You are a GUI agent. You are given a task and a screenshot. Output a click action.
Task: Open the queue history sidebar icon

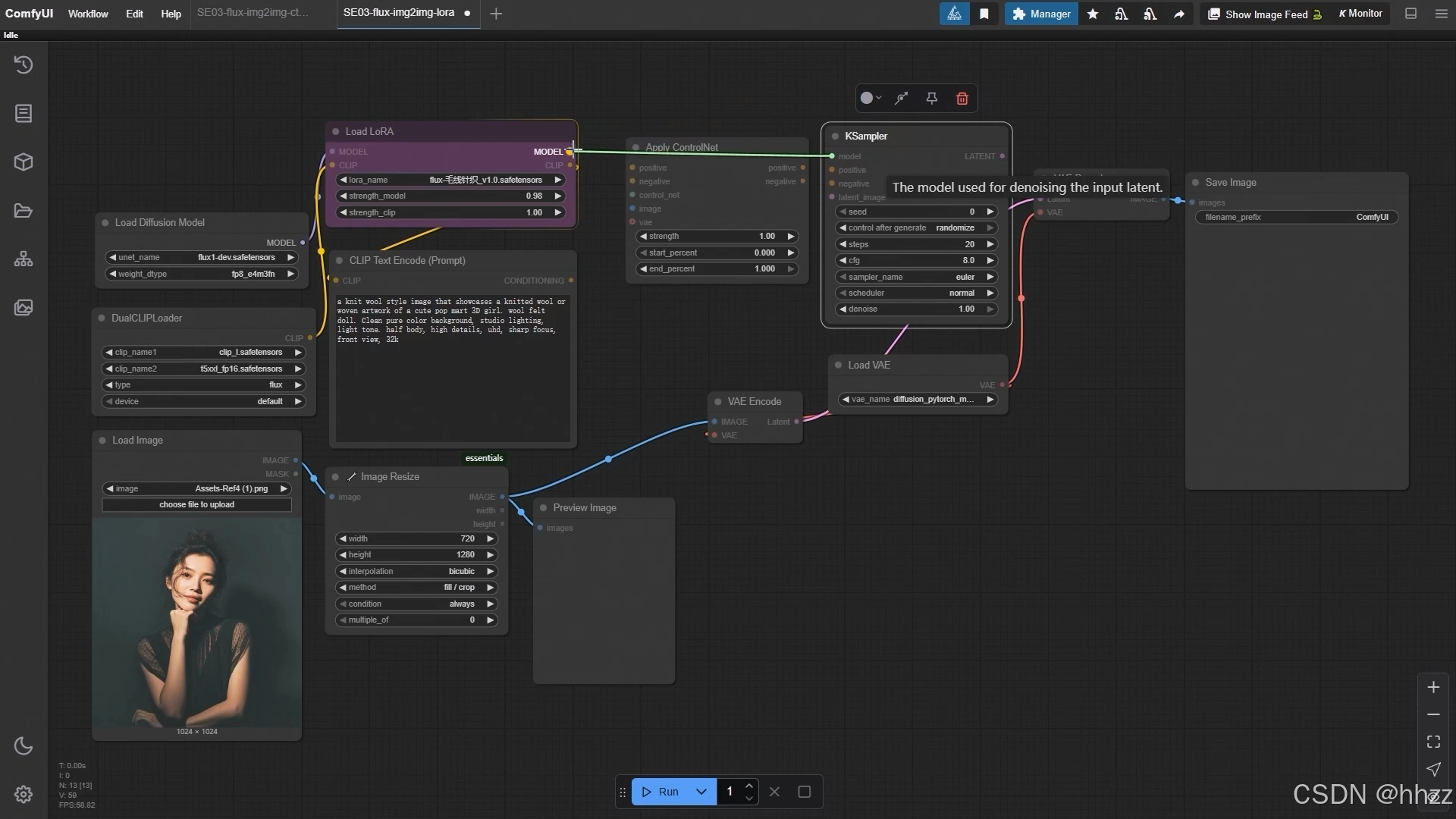click(24, 65)
